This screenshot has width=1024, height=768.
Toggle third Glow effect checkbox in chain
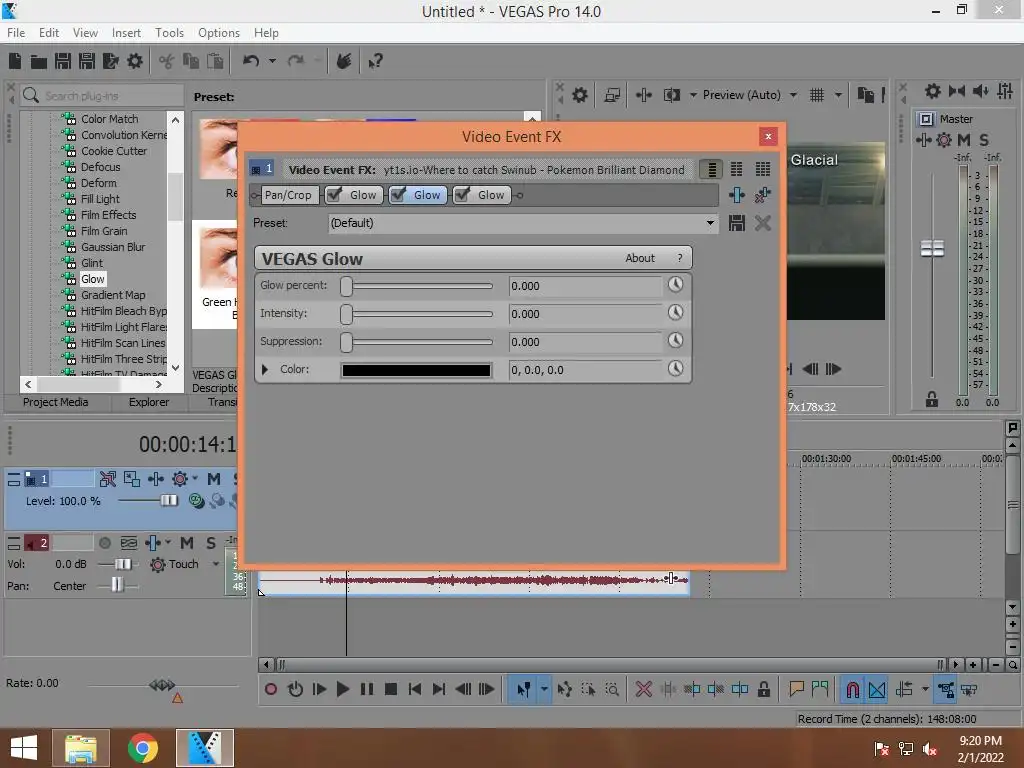(x=462, y=195)
